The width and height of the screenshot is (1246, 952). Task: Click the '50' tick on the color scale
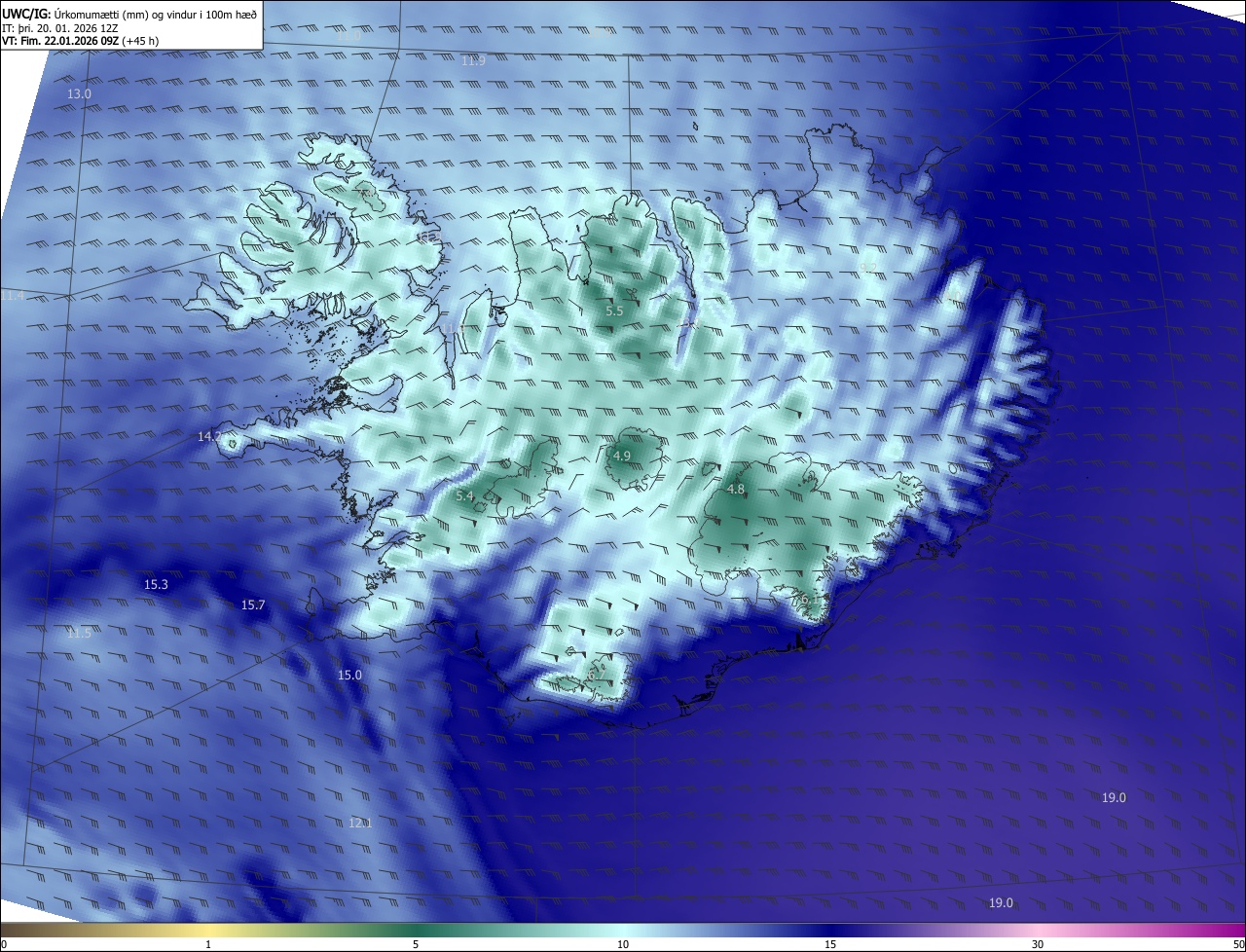[1238, 945]
